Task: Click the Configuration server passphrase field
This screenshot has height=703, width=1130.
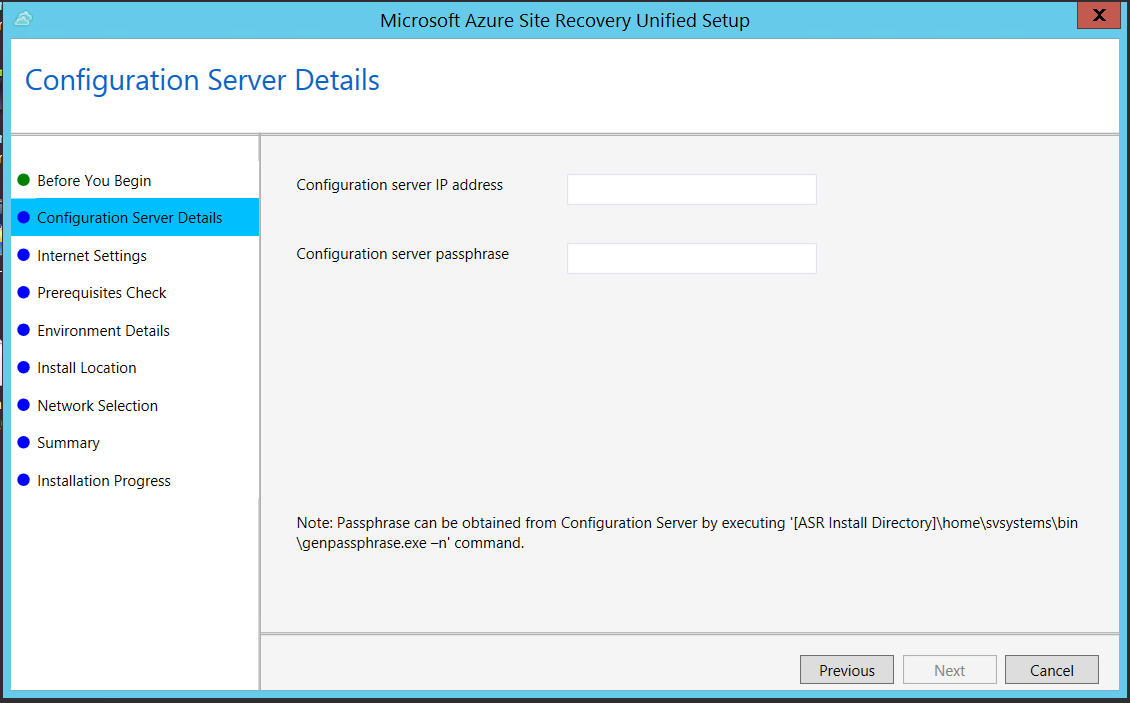Action: click(x=691, y=258)
